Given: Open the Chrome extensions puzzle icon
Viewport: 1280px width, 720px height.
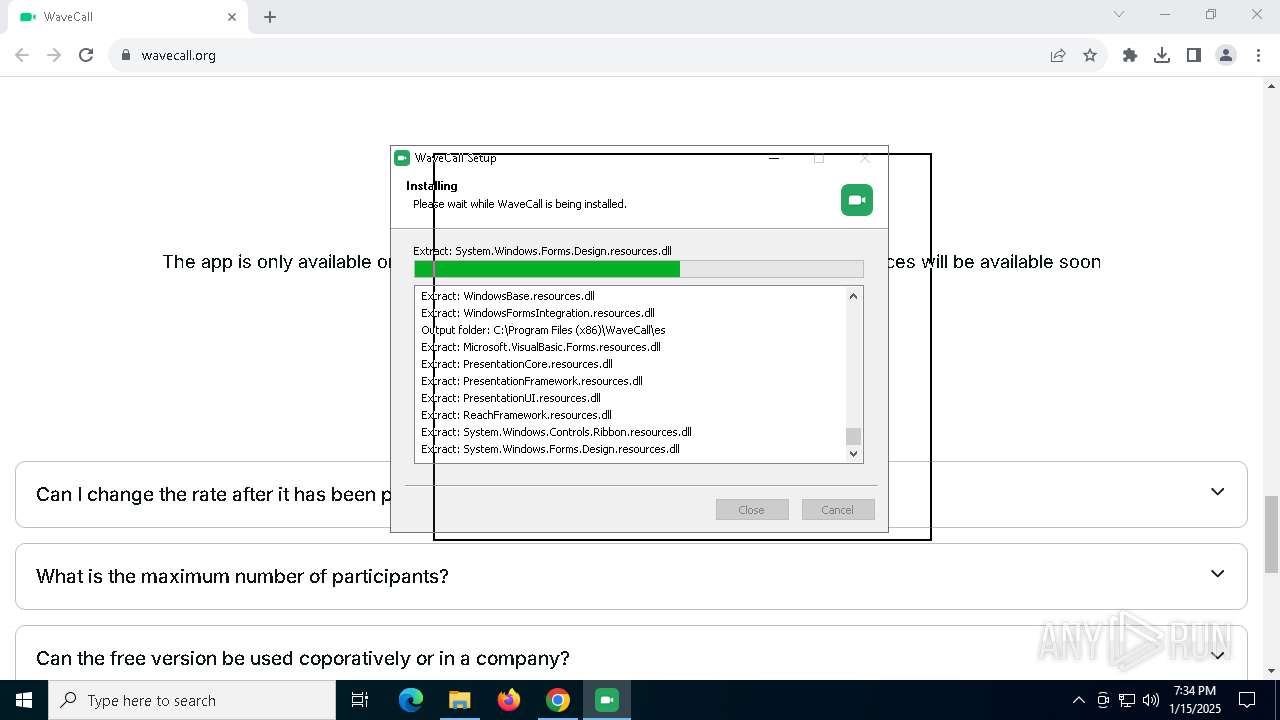Looking at the screenshot, I should (x=1130, y=55).
